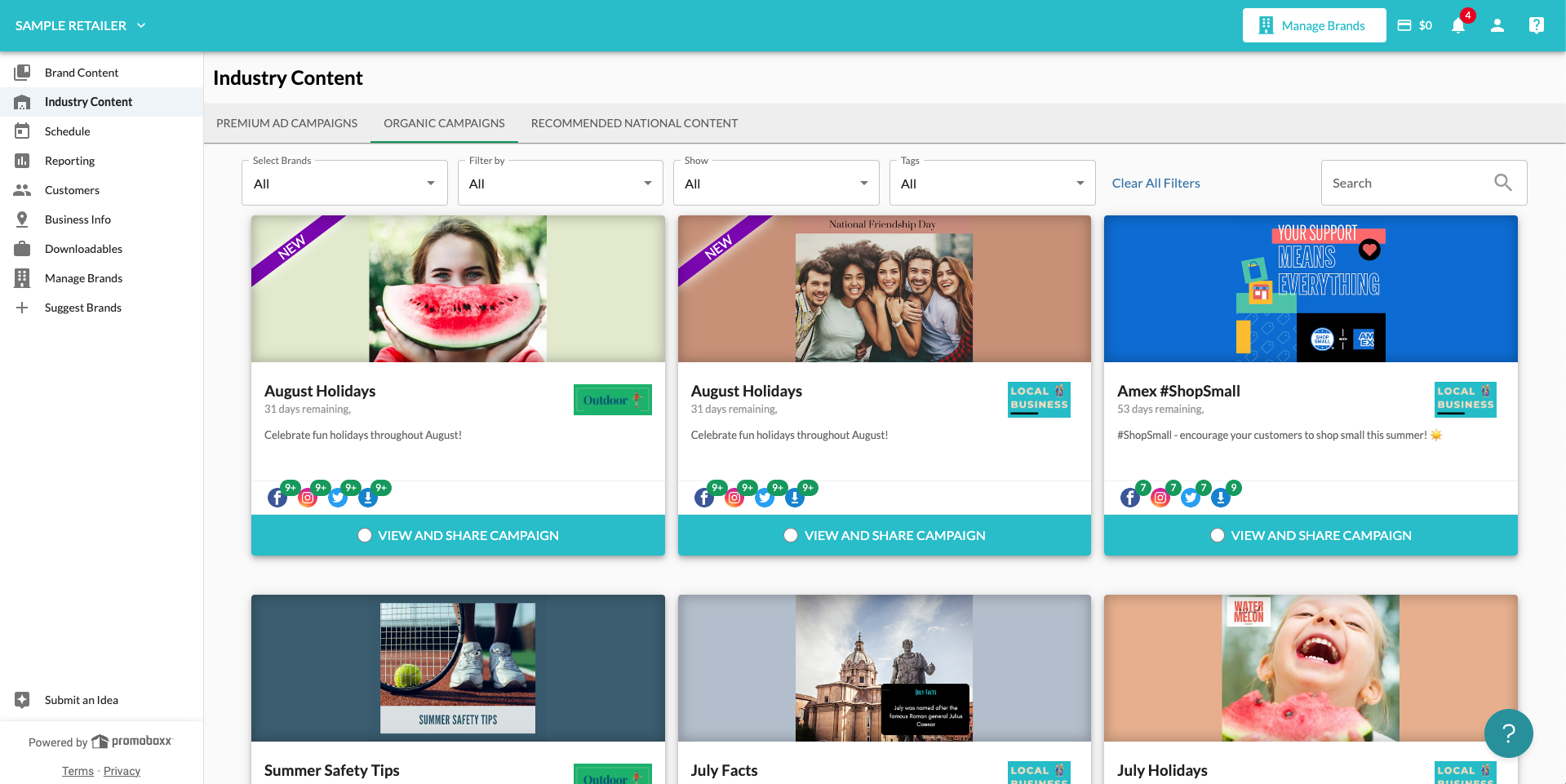This screenshot has height=784, width=1566.
Task: Click the Clear All Filters link
Action: (x=1156, y=183)
